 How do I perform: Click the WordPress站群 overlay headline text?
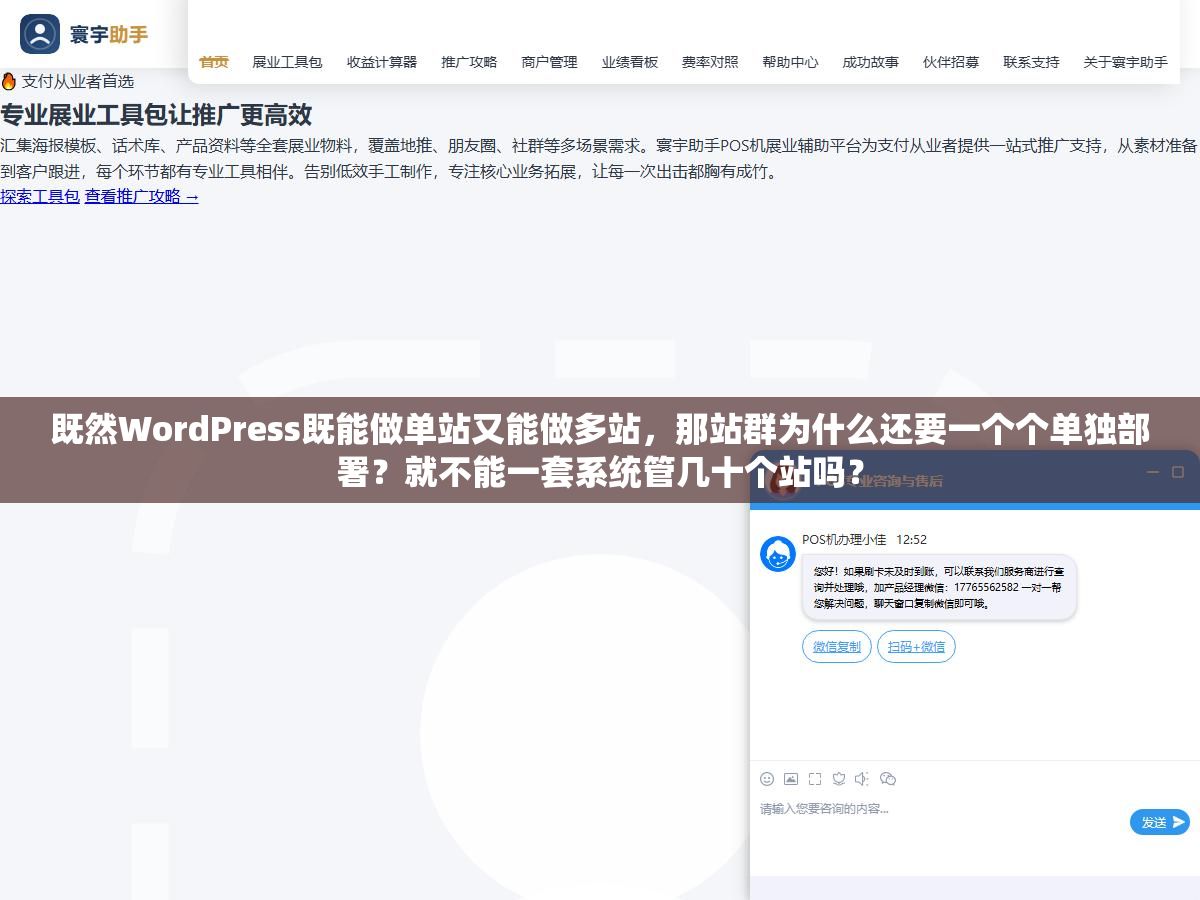[x=600, y=450]
